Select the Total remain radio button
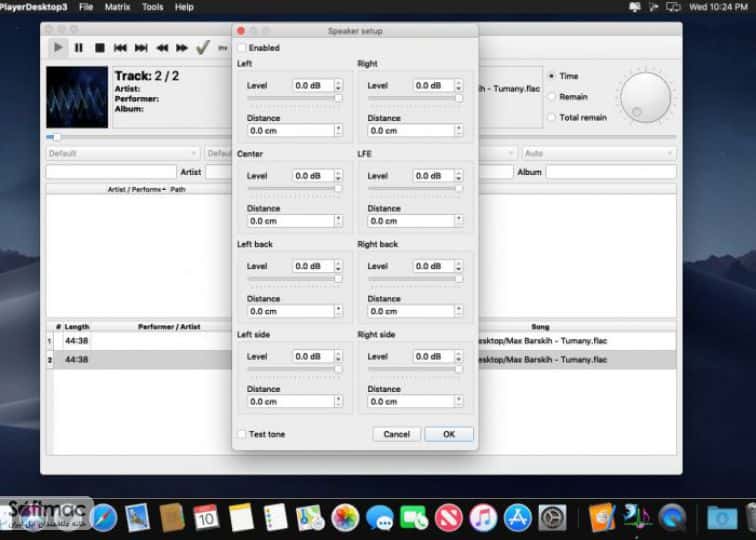 tap(552, 117)
